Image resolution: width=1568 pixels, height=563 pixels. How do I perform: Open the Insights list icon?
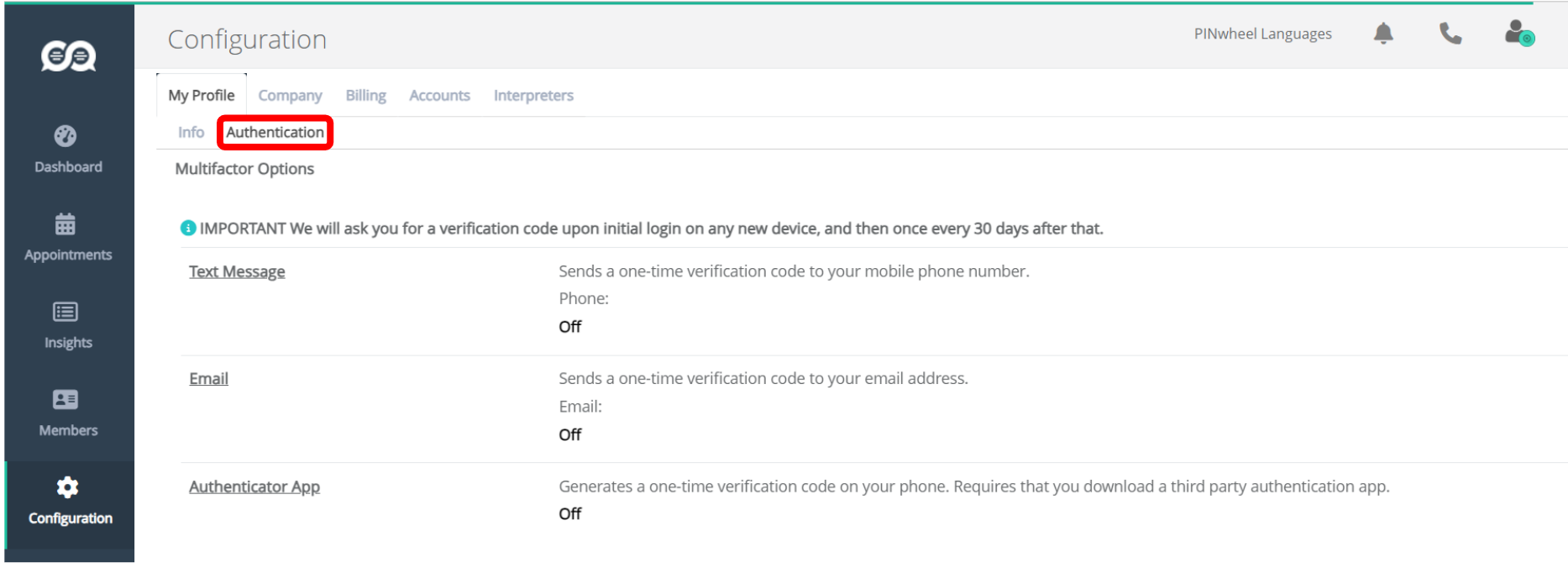click(x=66, y=312)
